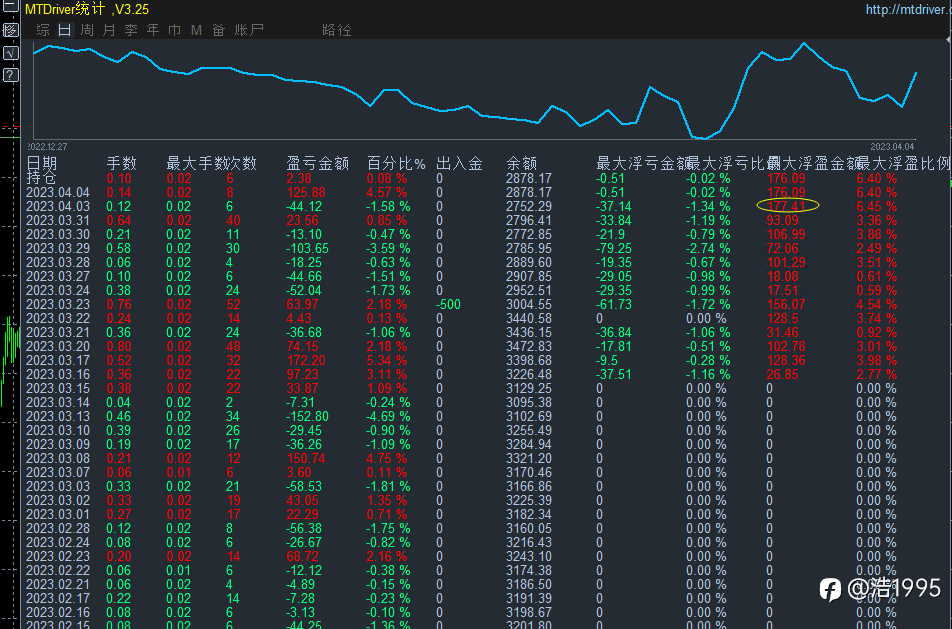Select the 2023.03.08 date row
952x629 pixels.
tap(58, 458)
